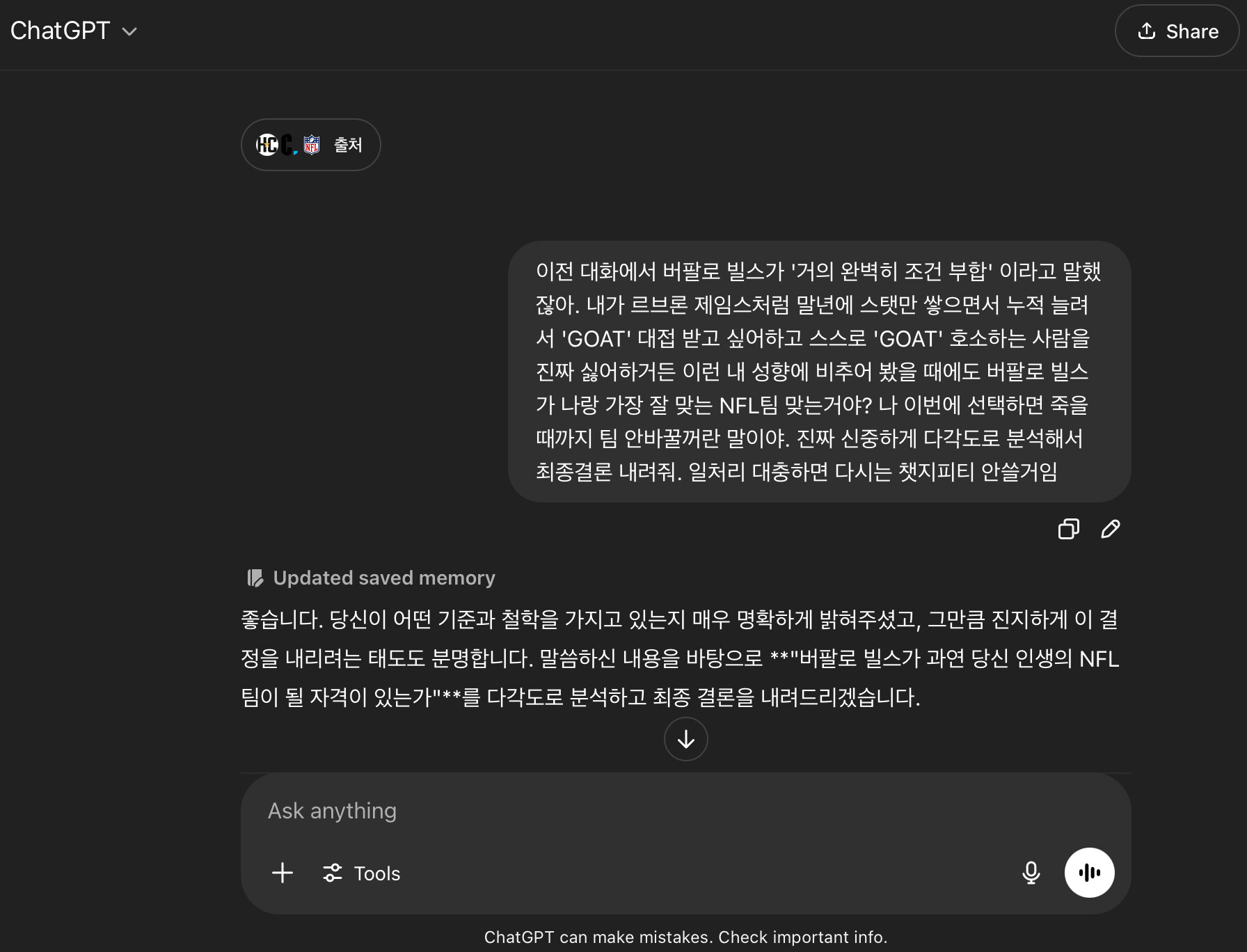Screen dimensions: 1247x952
Task: Click the assistant's Korean reply text
Action: [x=680, y=658]
